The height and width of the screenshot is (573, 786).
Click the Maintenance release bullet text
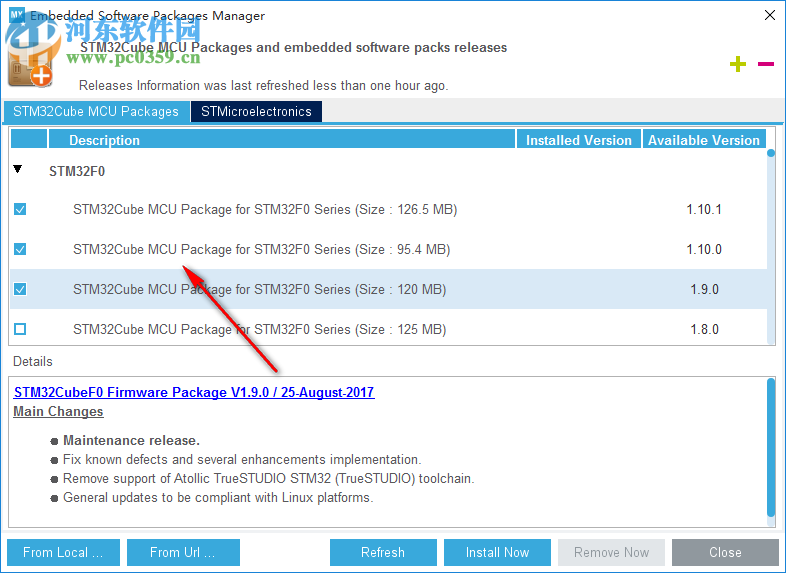coord(131,441)
